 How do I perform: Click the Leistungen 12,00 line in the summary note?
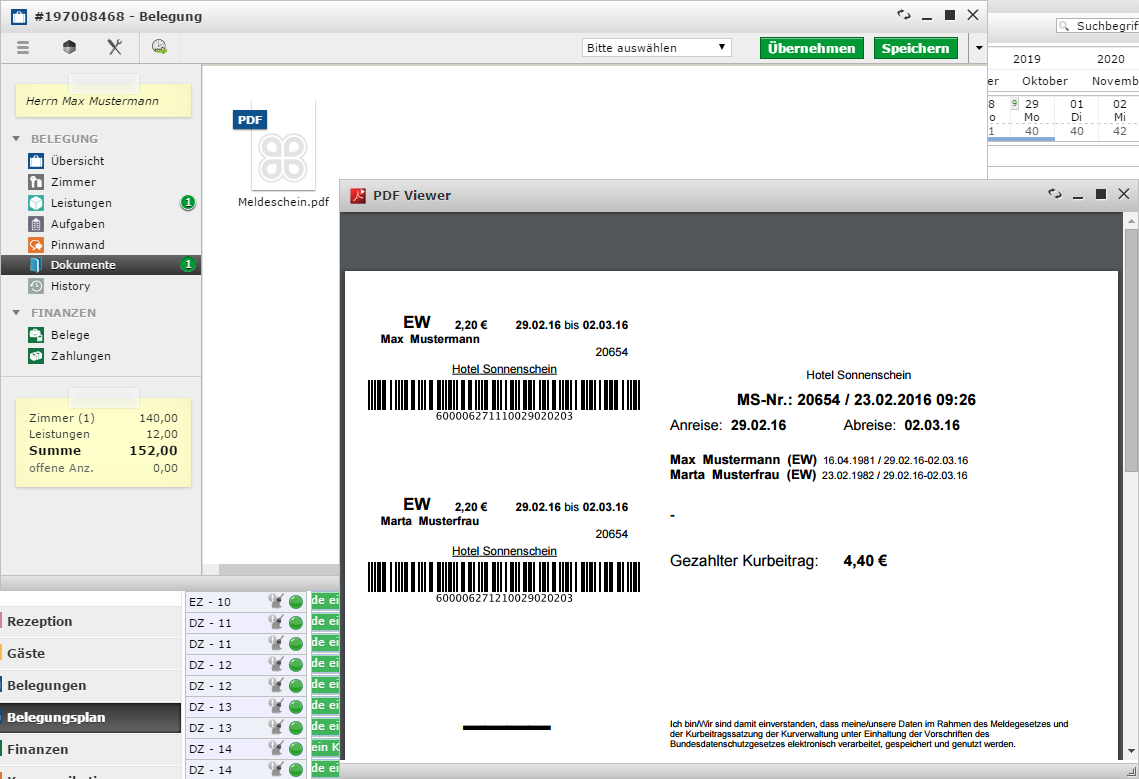click(x=103, y=434)
